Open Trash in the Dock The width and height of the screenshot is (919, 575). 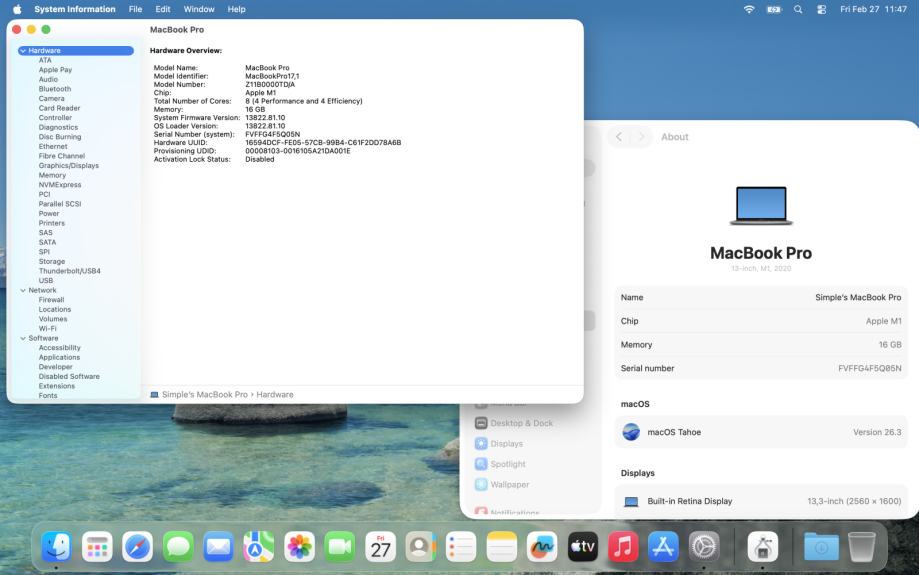[861, 546]
